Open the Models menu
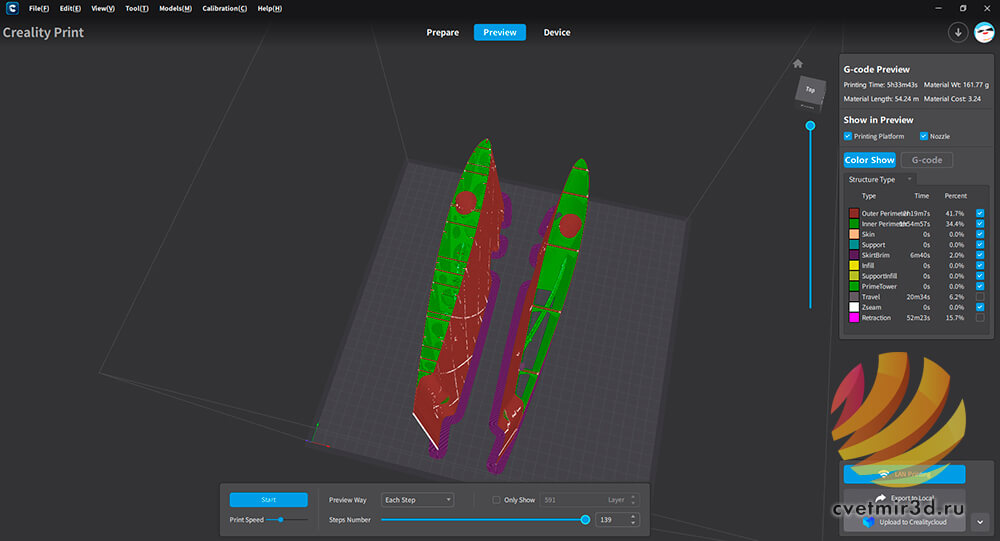1000x541 pixels. 175,8
